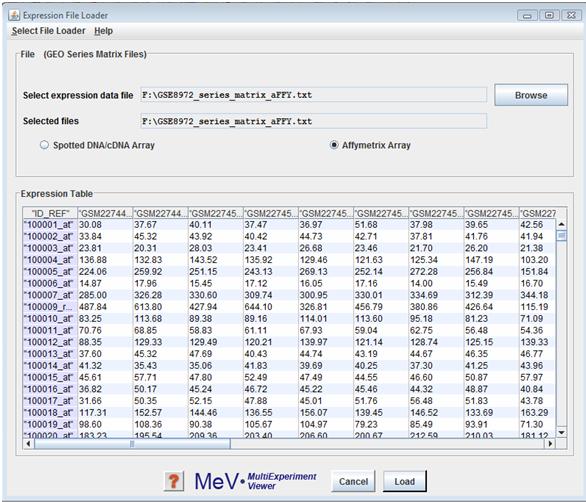The width and height of the screenshot is (586, 502).
Task: Select the ID_REF column header
Action: coord(50,213)
